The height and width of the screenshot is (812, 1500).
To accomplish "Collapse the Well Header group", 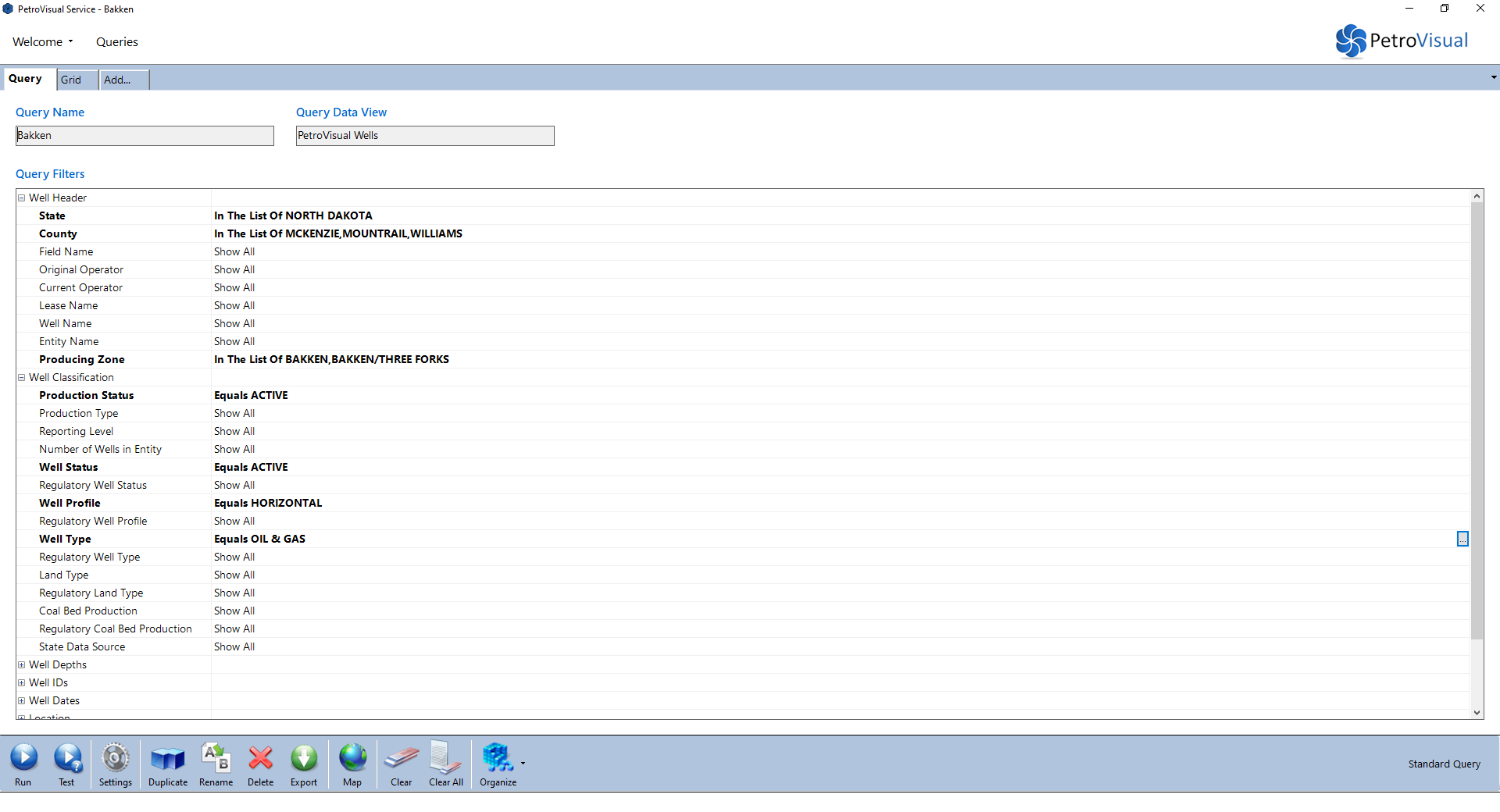I will (22, 198).
